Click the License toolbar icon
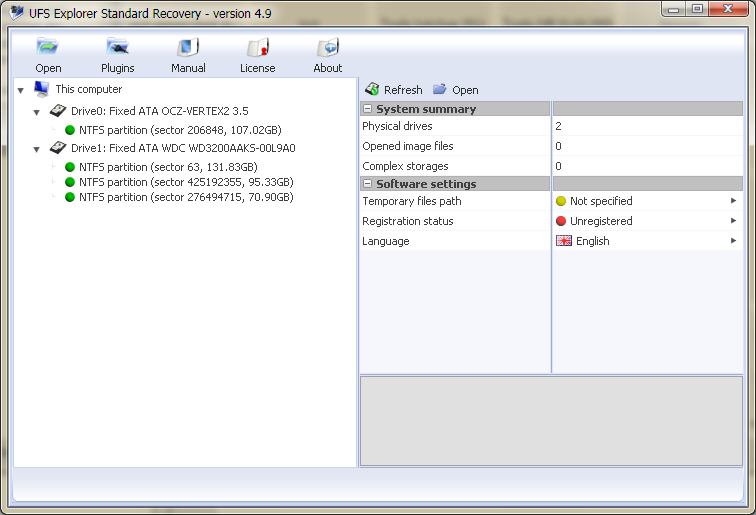Image resolution: width=756 pixels, height=515 pixels. (x=257, y=48)
